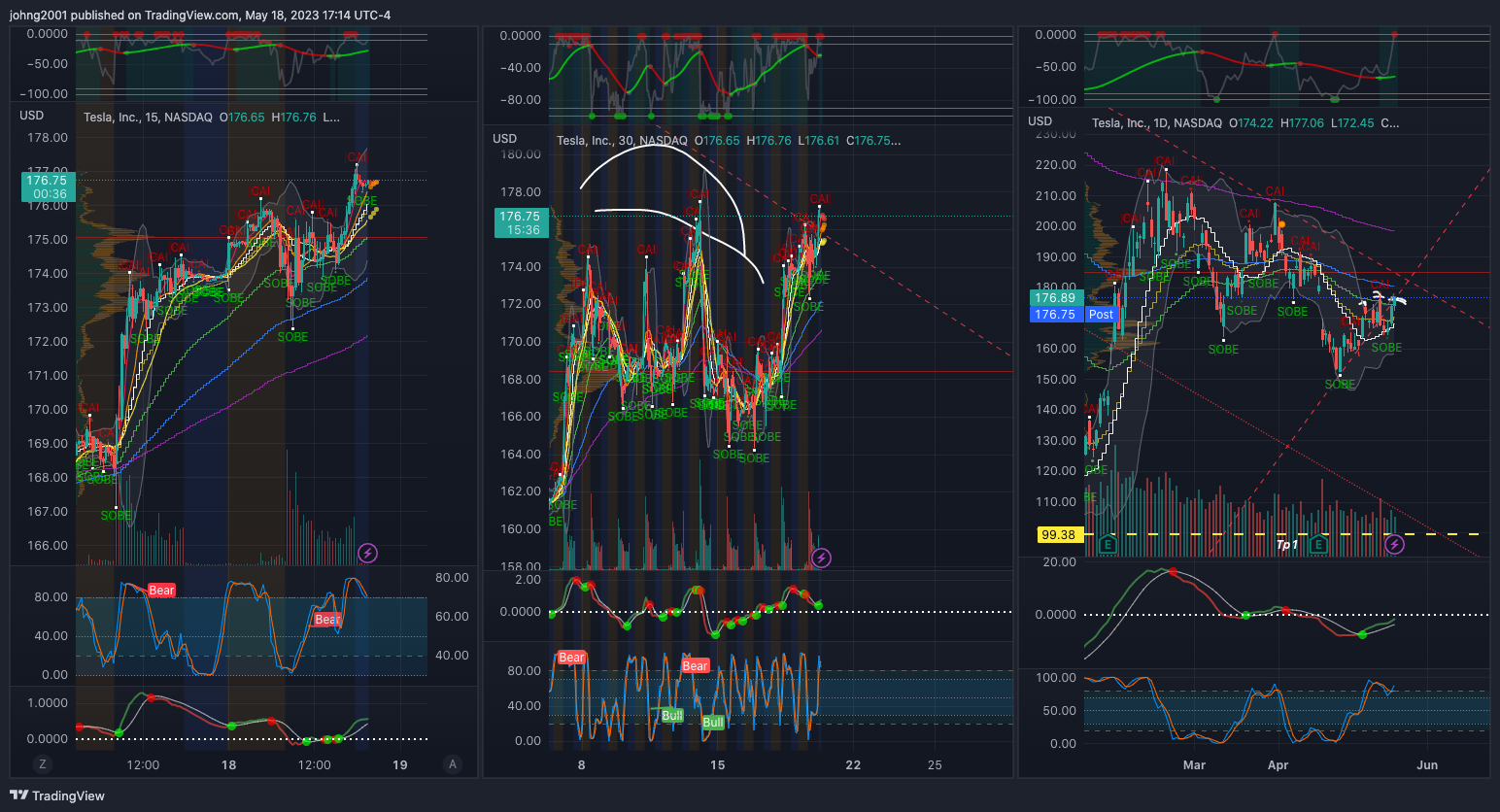
Task: Click the 166.00 price on 15-minute chart axis
Action: point(48,546)
